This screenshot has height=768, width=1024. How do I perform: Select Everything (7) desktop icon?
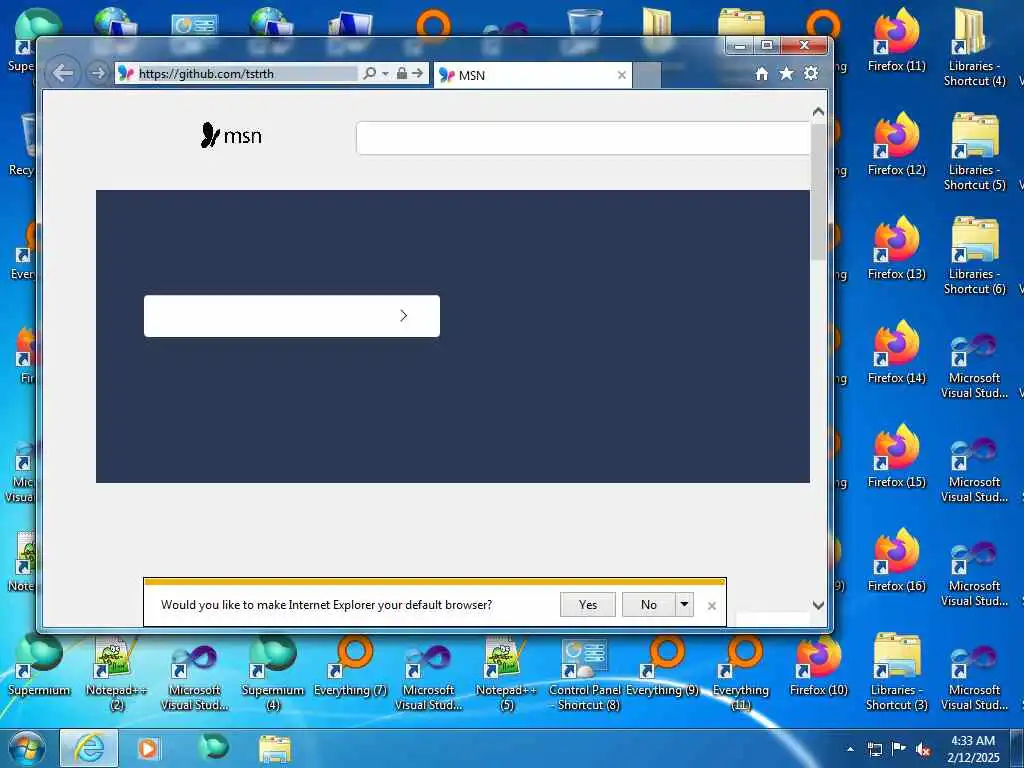[x=351, y=666]
